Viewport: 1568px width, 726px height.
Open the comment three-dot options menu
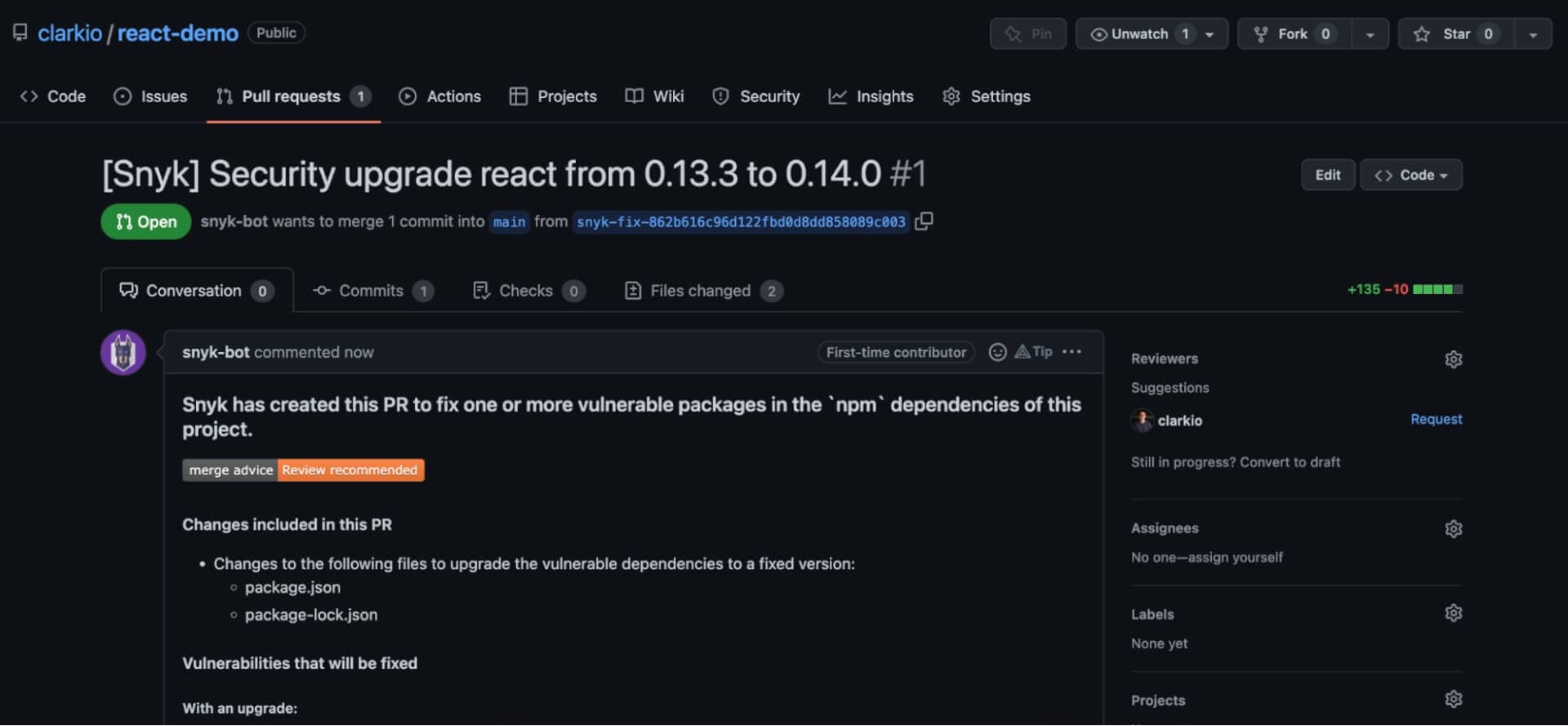(1071, 352)
